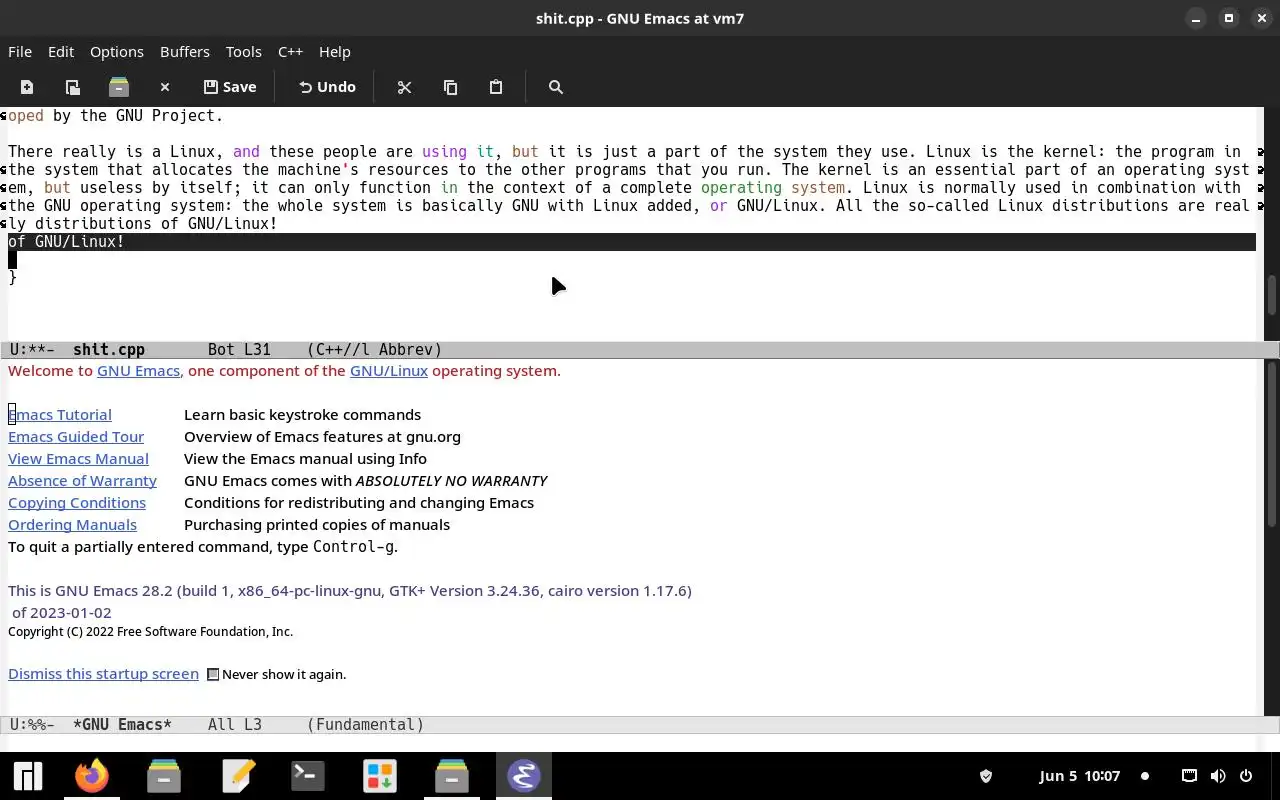Click the highlighted 'of GNU/Linux!' line

point(631,241)
